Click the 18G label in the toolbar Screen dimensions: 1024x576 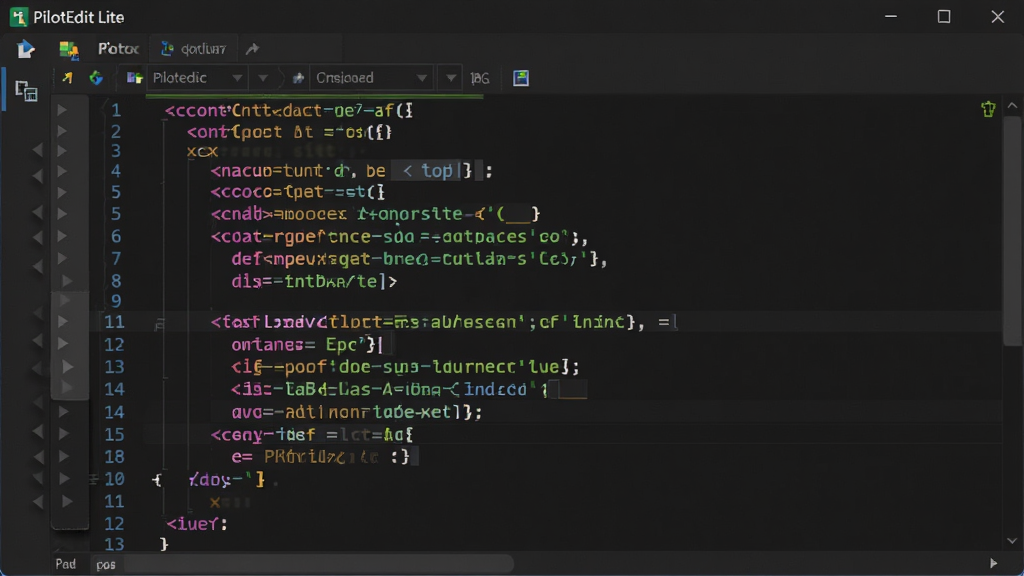(x=480, y=78)
